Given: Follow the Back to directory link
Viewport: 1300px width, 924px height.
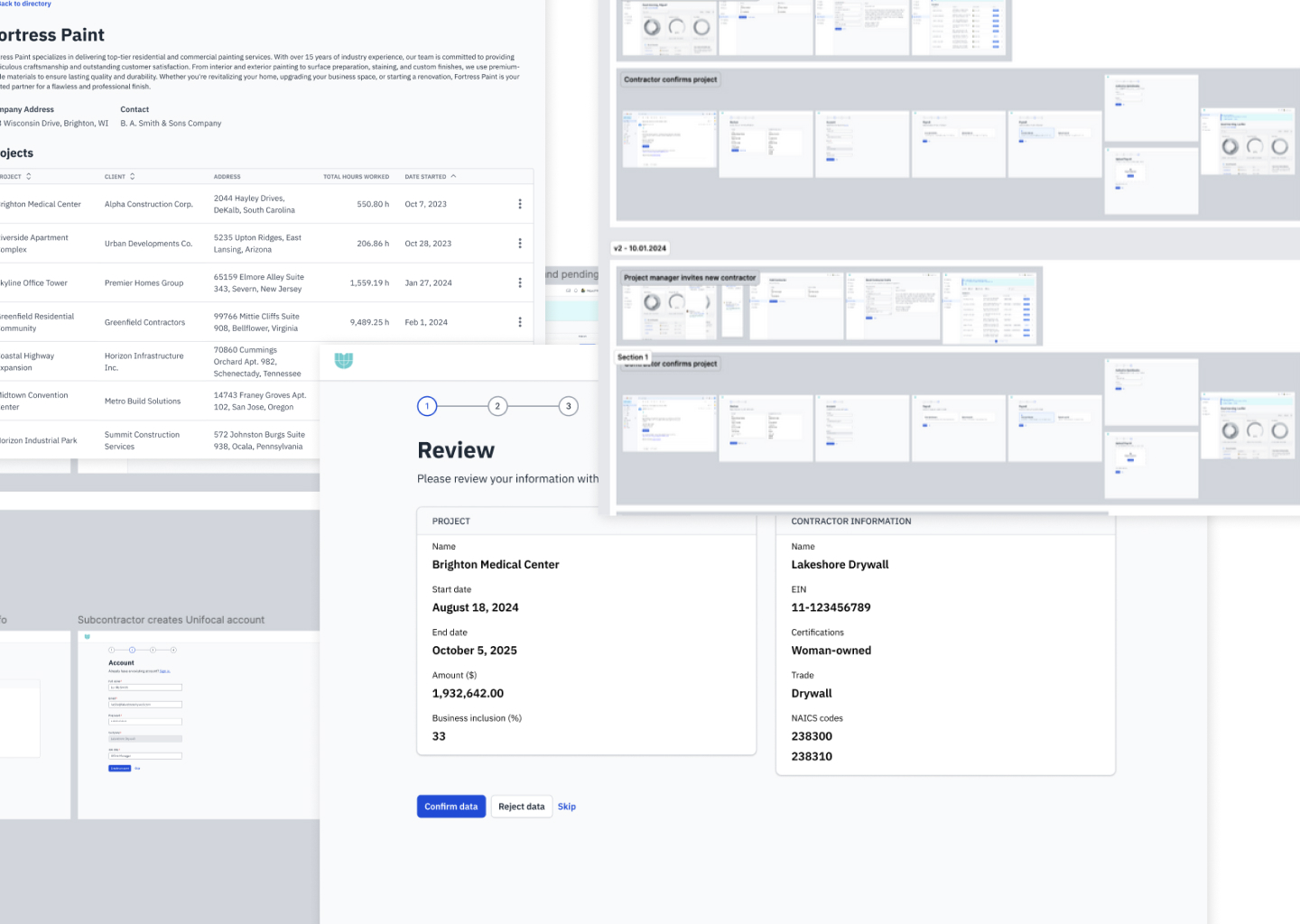Looking at the screenshot, I should (25, 5).
